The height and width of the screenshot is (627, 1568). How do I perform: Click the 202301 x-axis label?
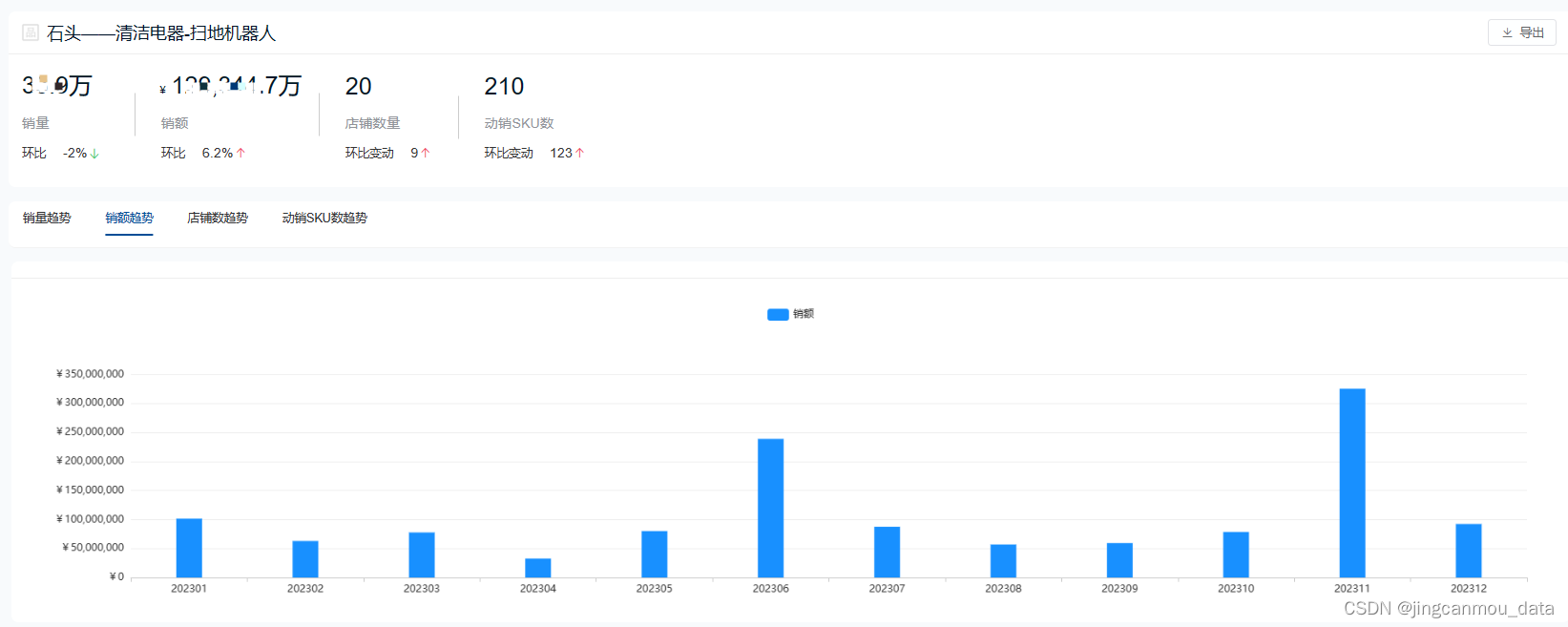[189, 589]
